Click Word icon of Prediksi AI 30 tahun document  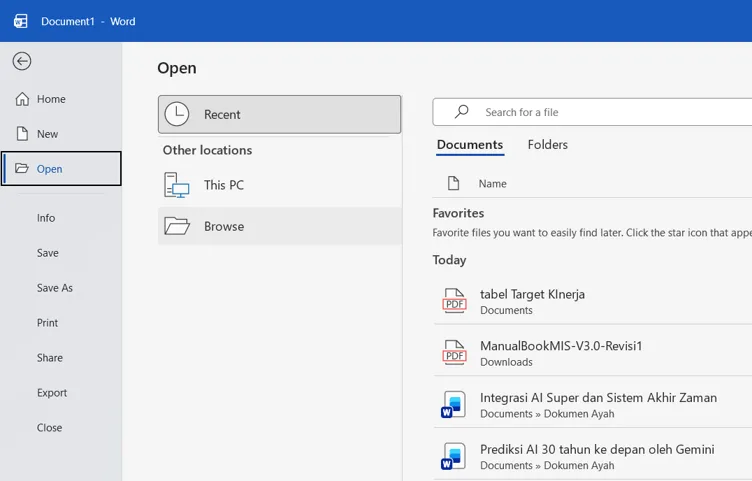coord(454,457)
